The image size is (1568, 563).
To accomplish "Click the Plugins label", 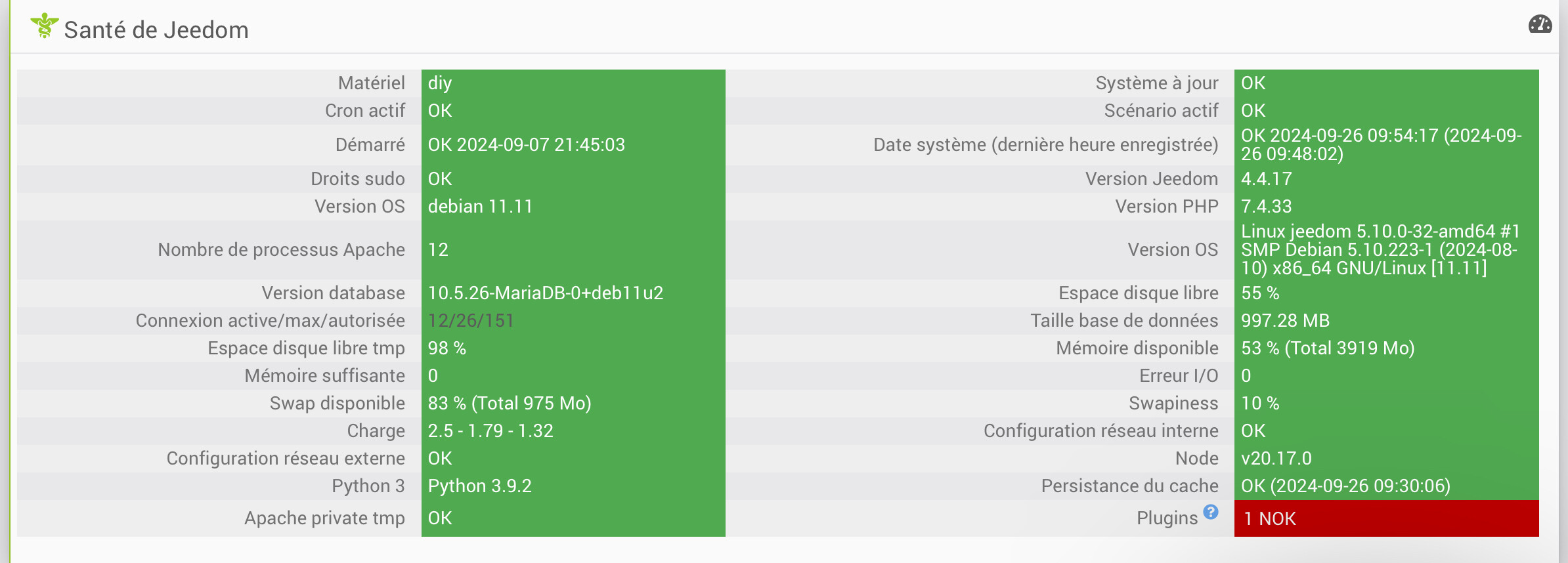I will [x=1167, y=518].
